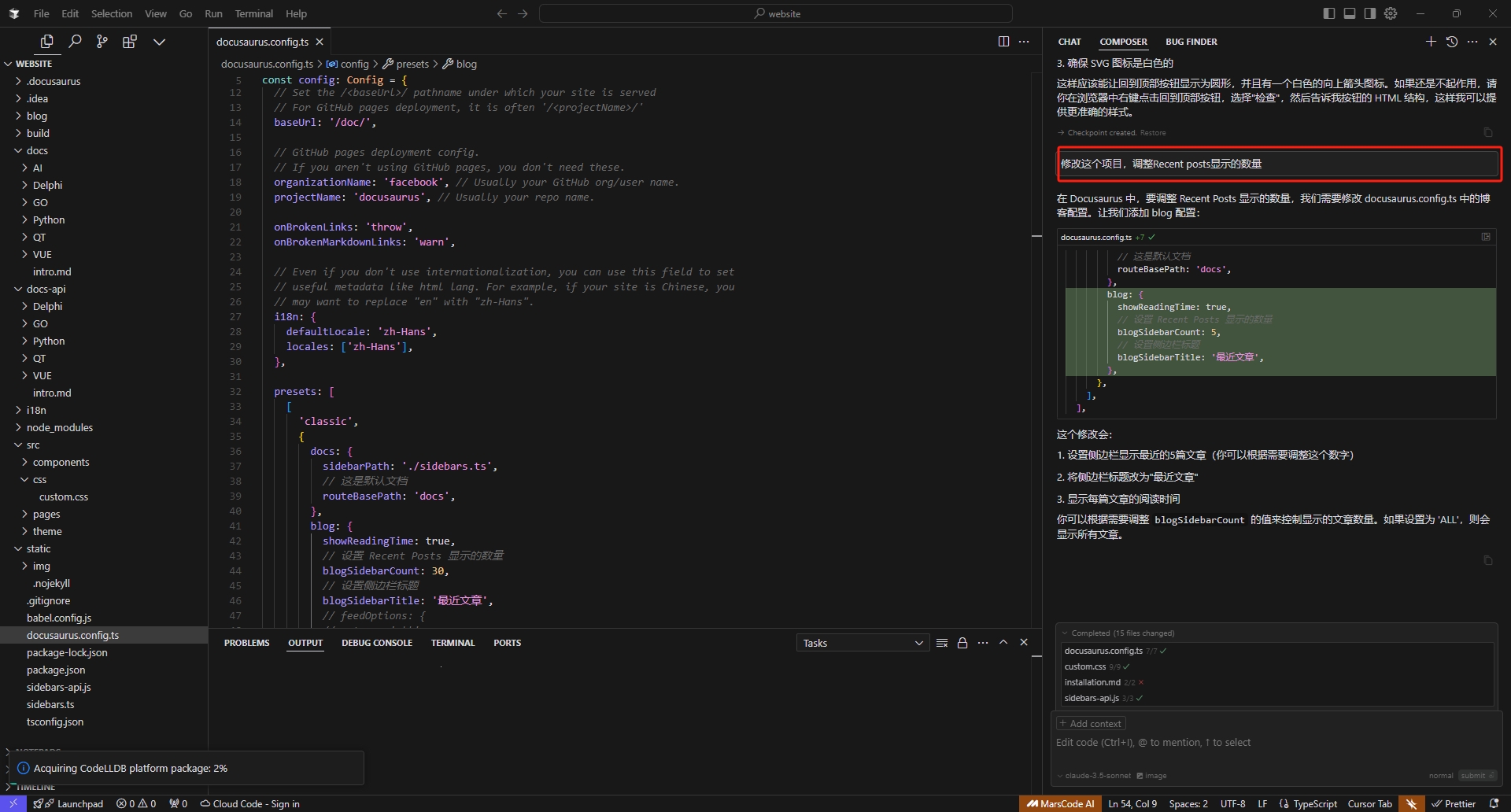Open claude-3.5-sonnet model selector

coord(1094,776)
